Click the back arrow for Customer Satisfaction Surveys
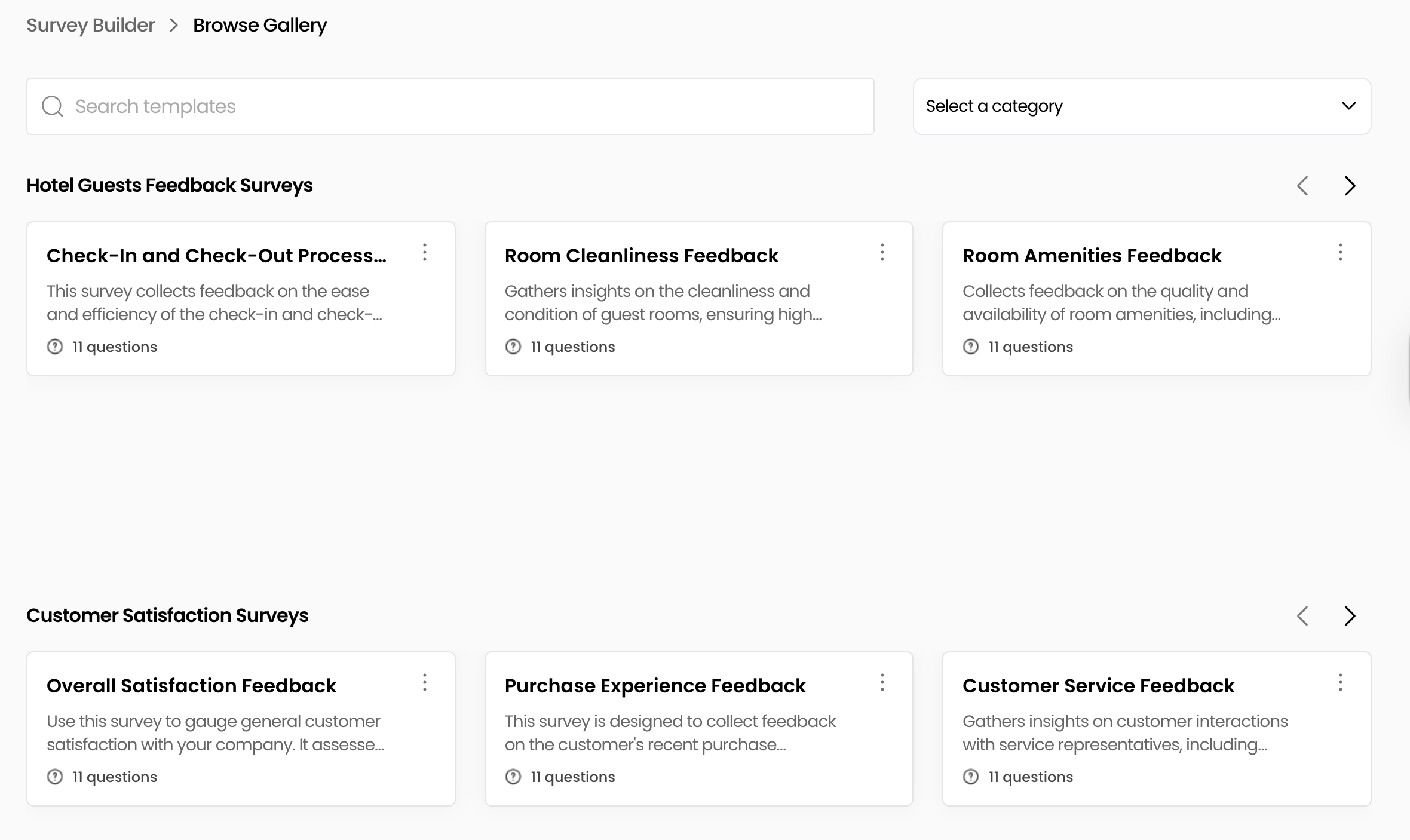The image size is (1410, 840). coord(1302,616)
